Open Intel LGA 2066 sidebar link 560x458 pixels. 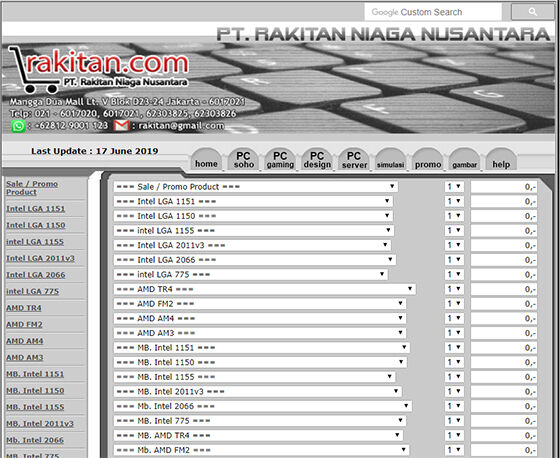(36, 275)
